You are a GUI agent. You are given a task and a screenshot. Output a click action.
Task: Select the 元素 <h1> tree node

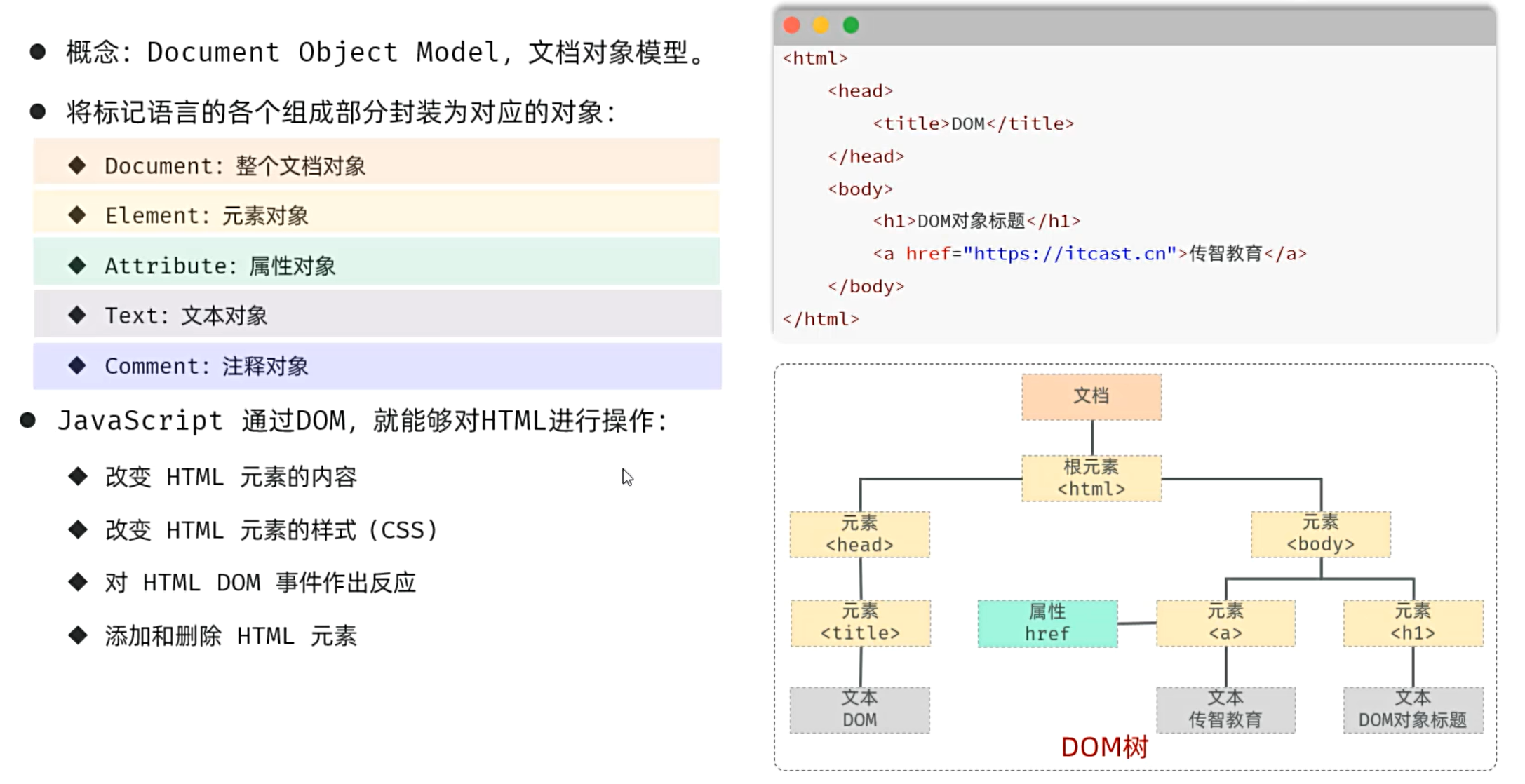1413,623
